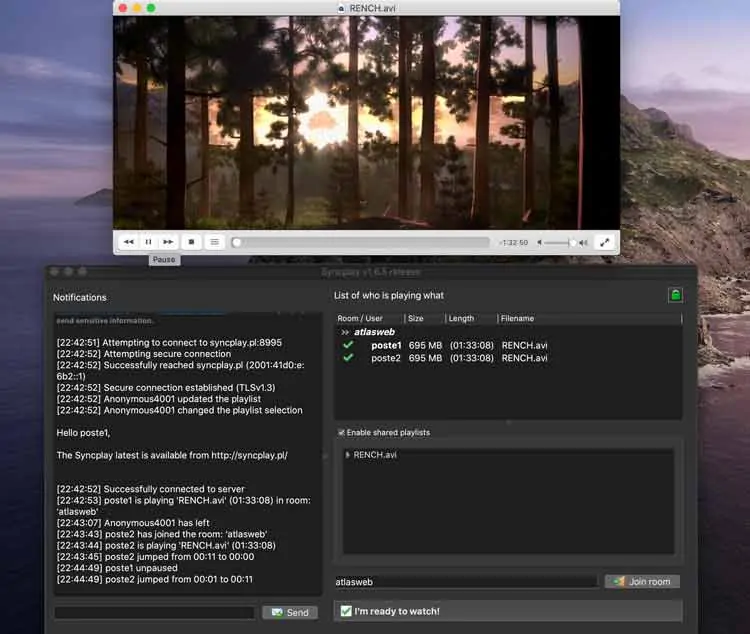Sort by the Length column header
Screen dimensions: 750x634
pos(461,318)
